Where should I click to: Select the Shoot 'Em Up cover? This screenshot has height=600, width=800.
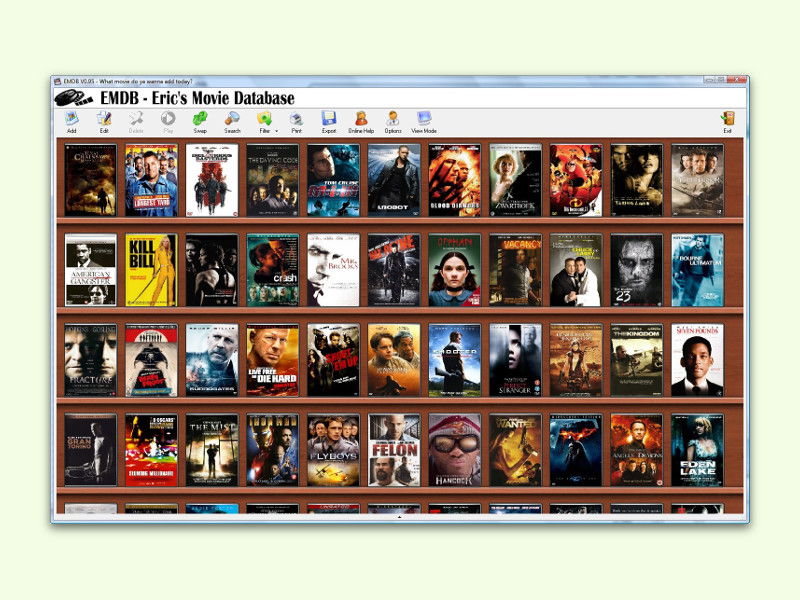(x=333, y=360)
